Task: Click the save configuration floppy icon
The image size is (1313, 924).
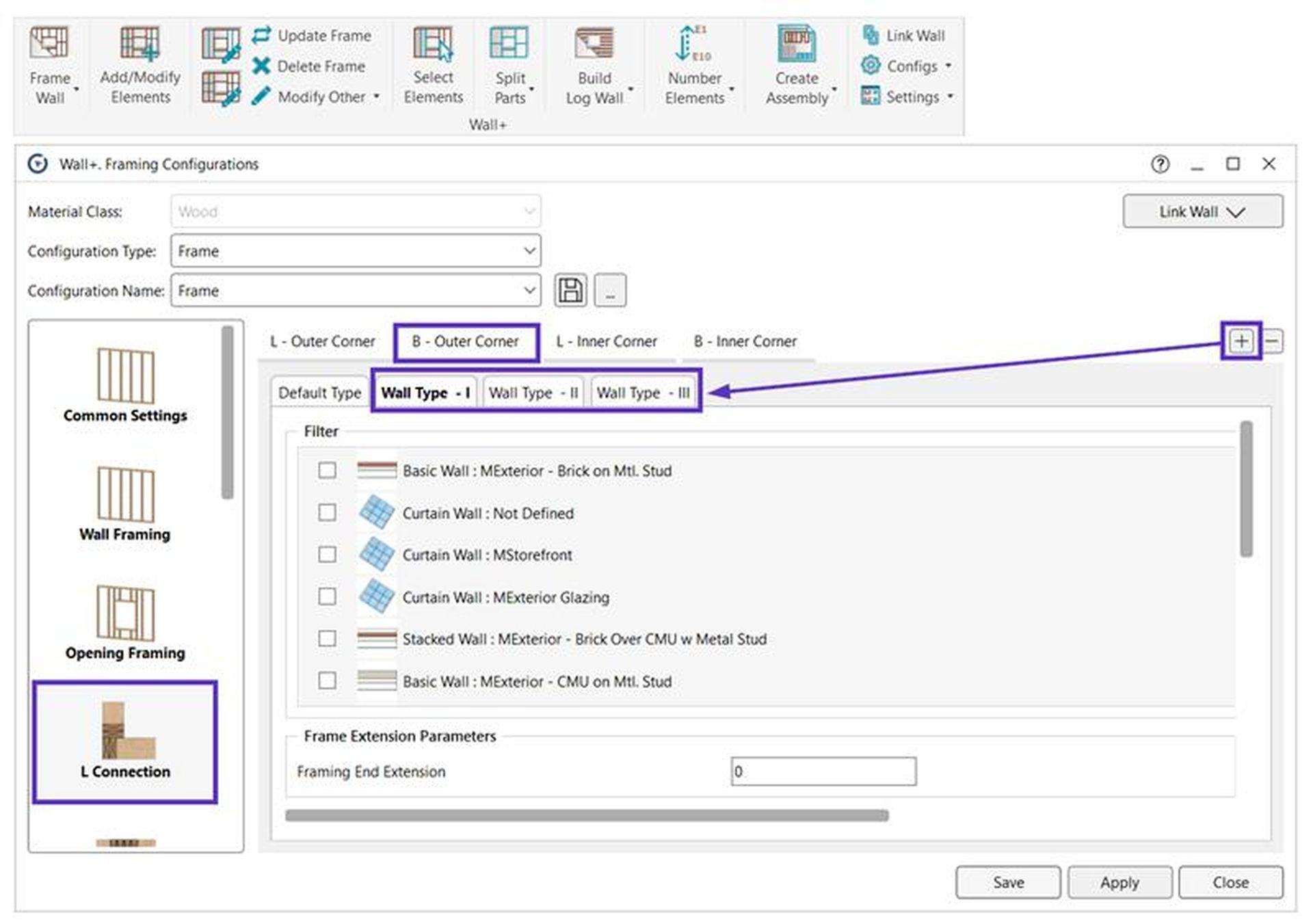Action: click(570, 290)
